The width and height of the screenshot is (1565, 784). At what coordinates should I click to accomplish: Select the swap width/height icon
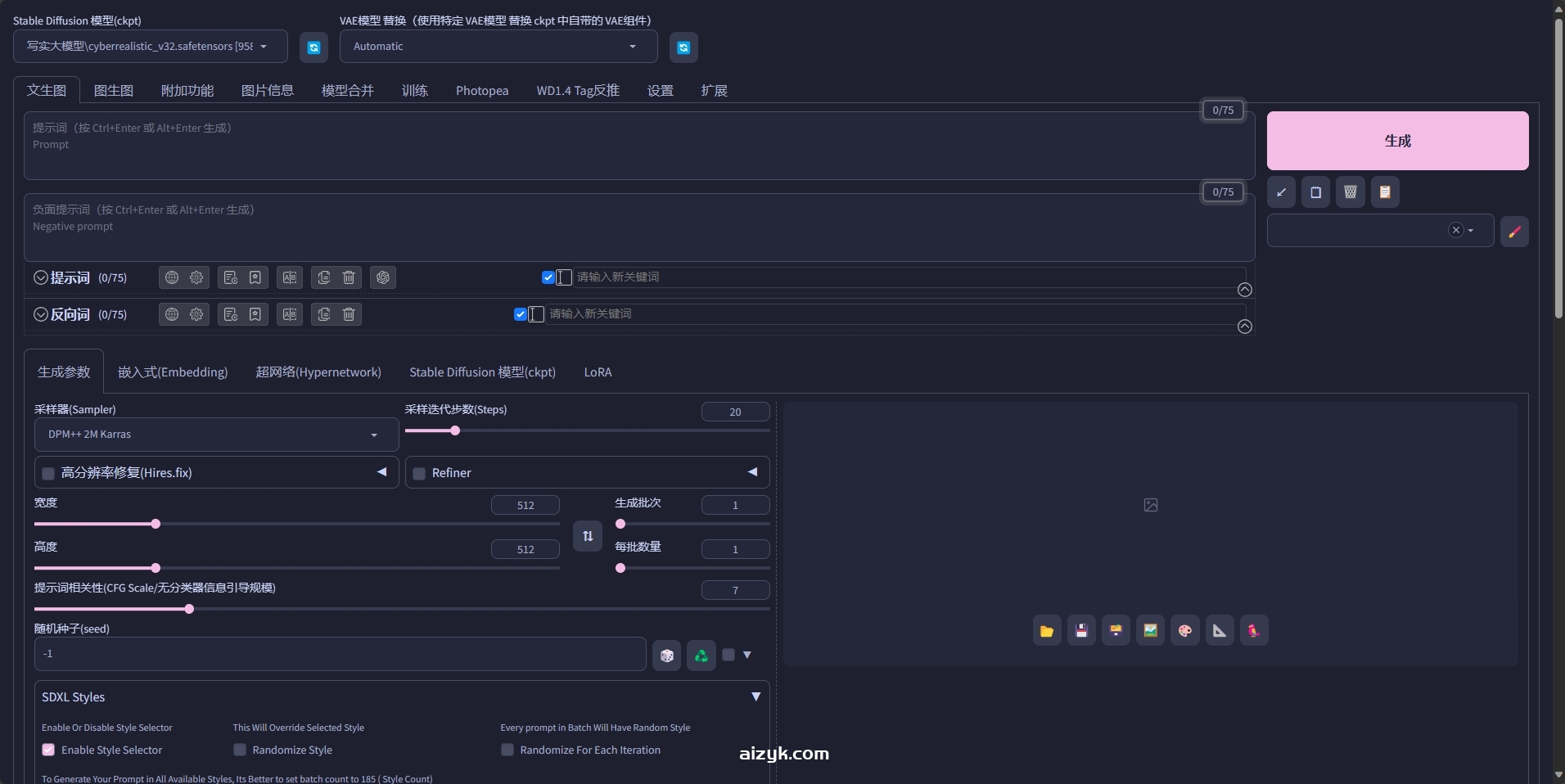(x=587, y=536)
